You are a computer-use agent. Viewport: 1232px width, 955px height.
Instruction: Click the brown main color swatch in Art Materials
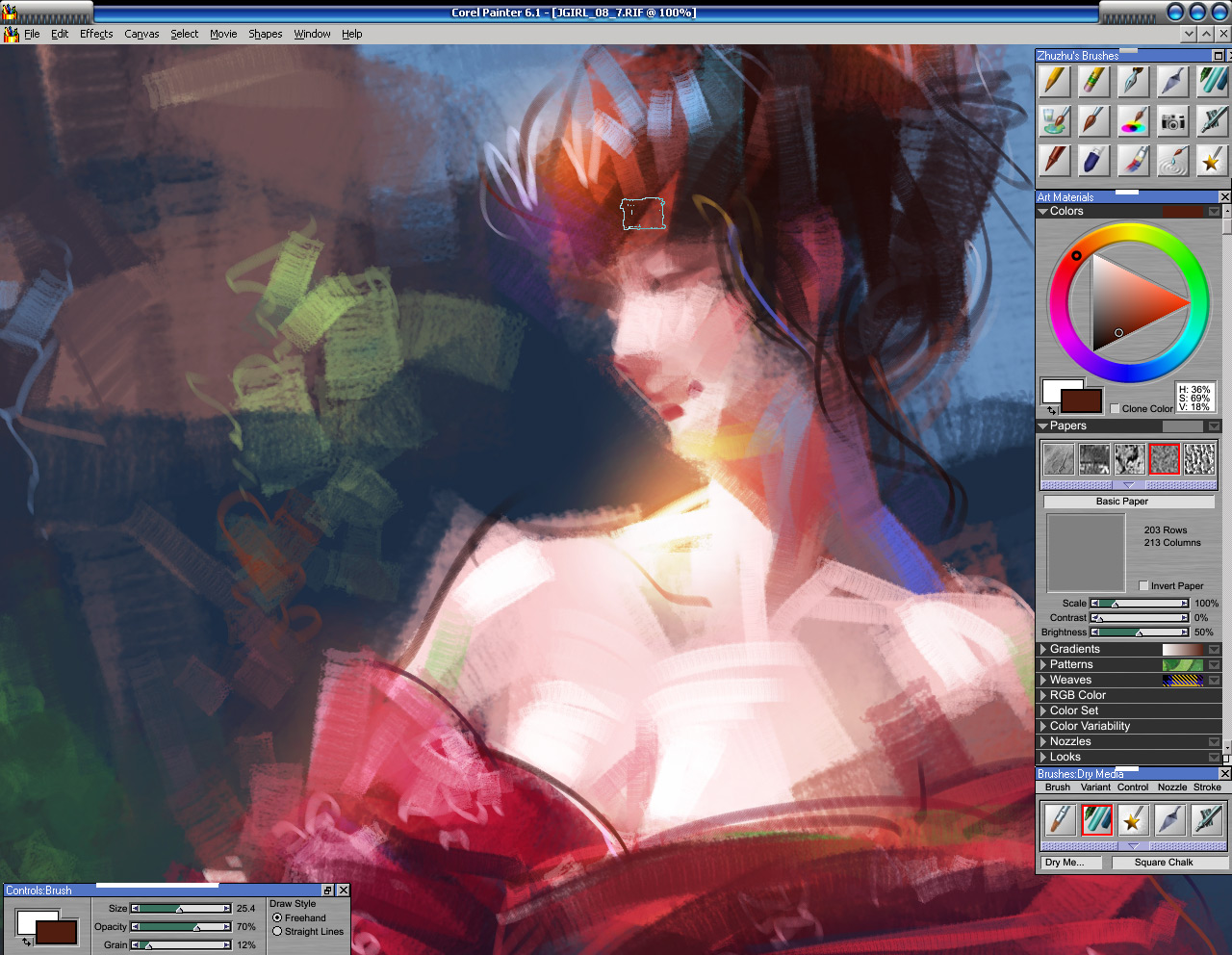(x=1082, y=400)
